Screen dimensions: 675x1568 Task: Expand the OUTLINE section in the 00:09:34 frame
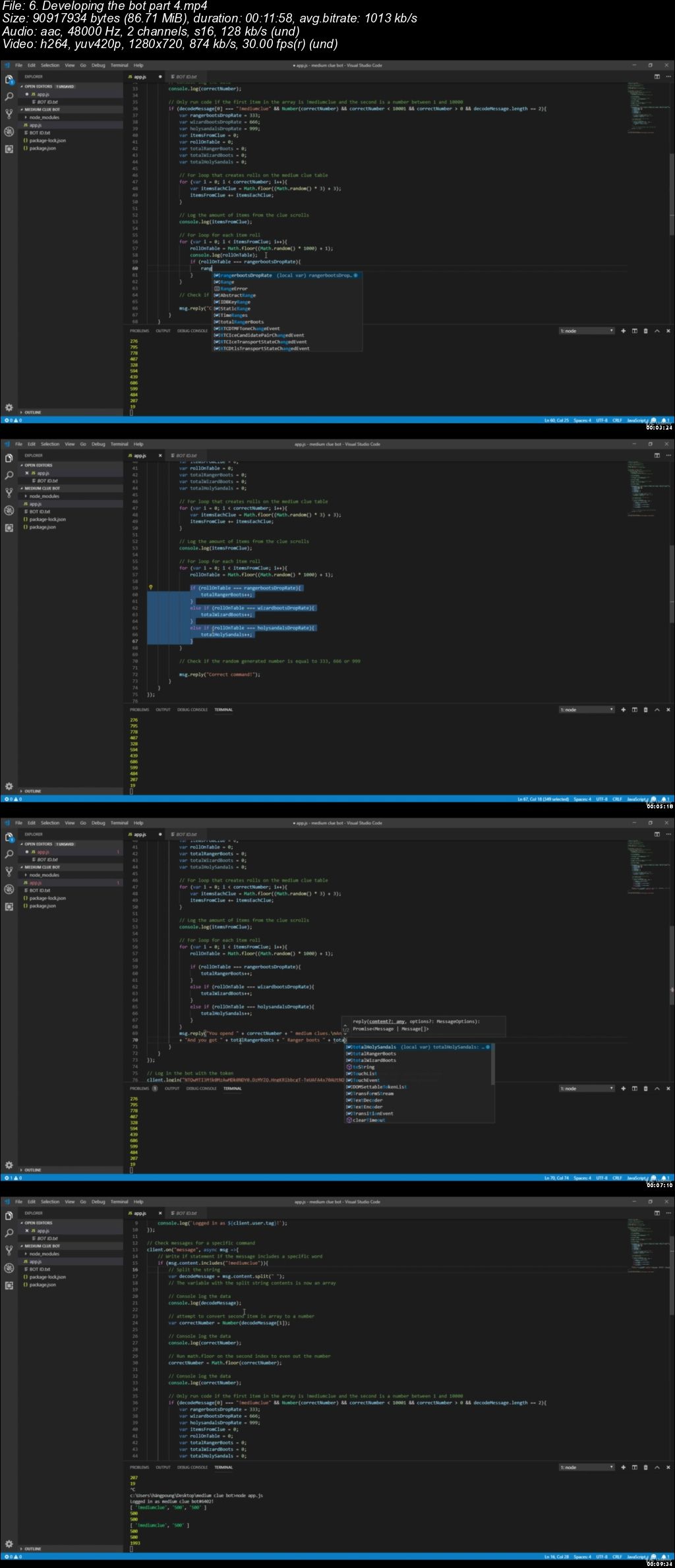70,1549
